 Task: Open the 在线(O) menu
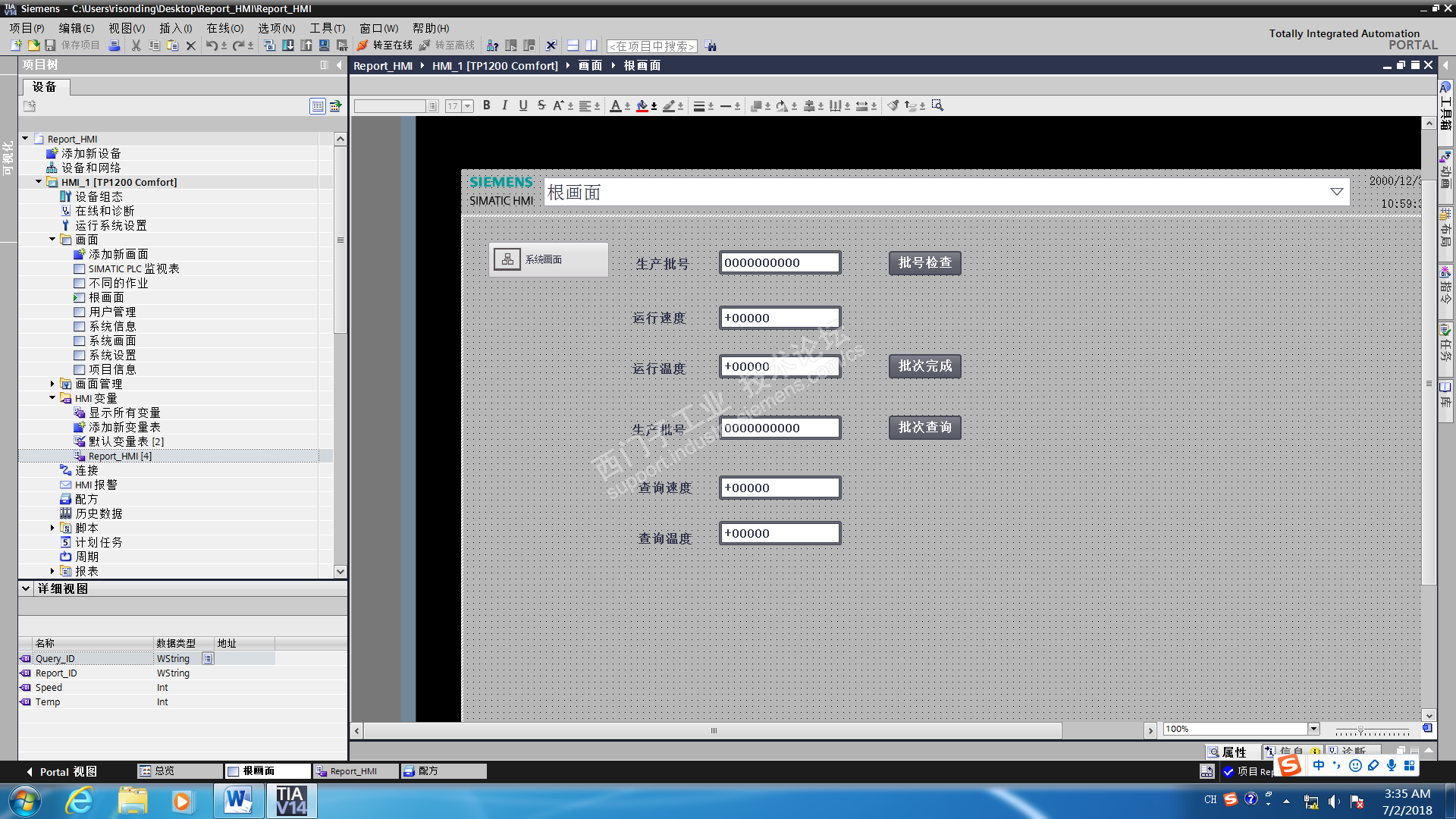point(224,28)
